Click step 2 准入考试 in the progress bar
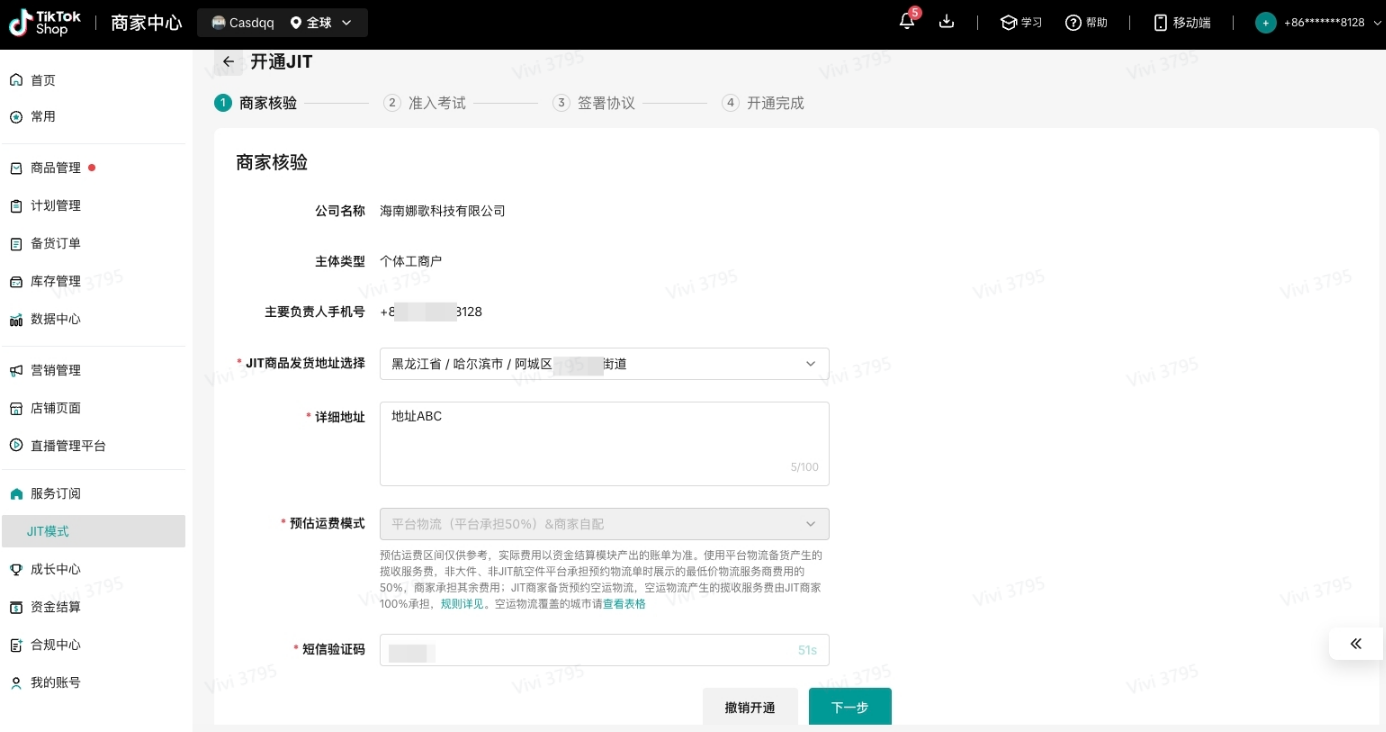This screenshot has height=732, width=1386. click(426, 102)
